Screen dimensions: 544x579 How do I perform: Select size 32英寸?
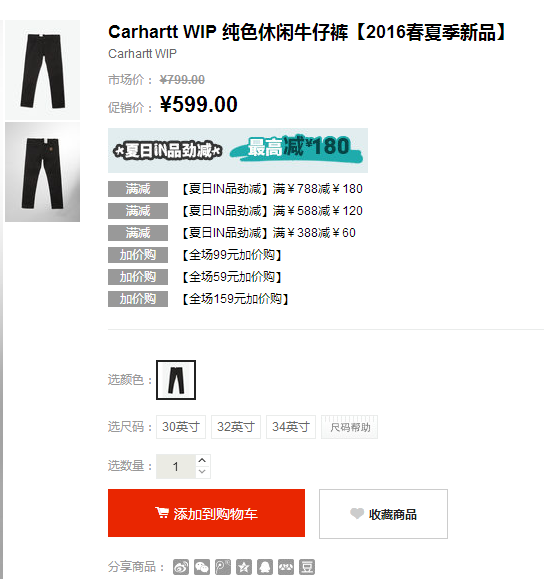click(x=236, y=427)
